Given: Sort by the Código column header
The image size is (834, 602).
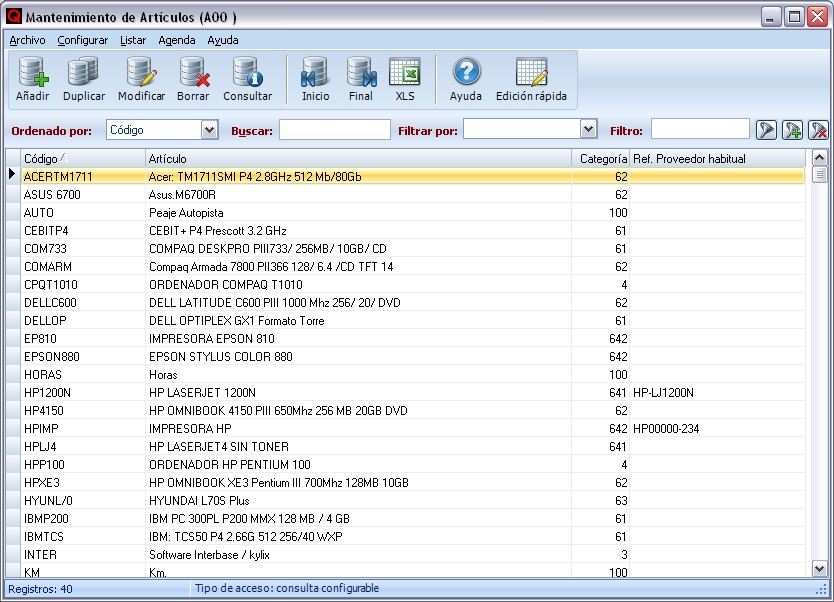Looking at the screenshot, I should [x=82, y=158].
